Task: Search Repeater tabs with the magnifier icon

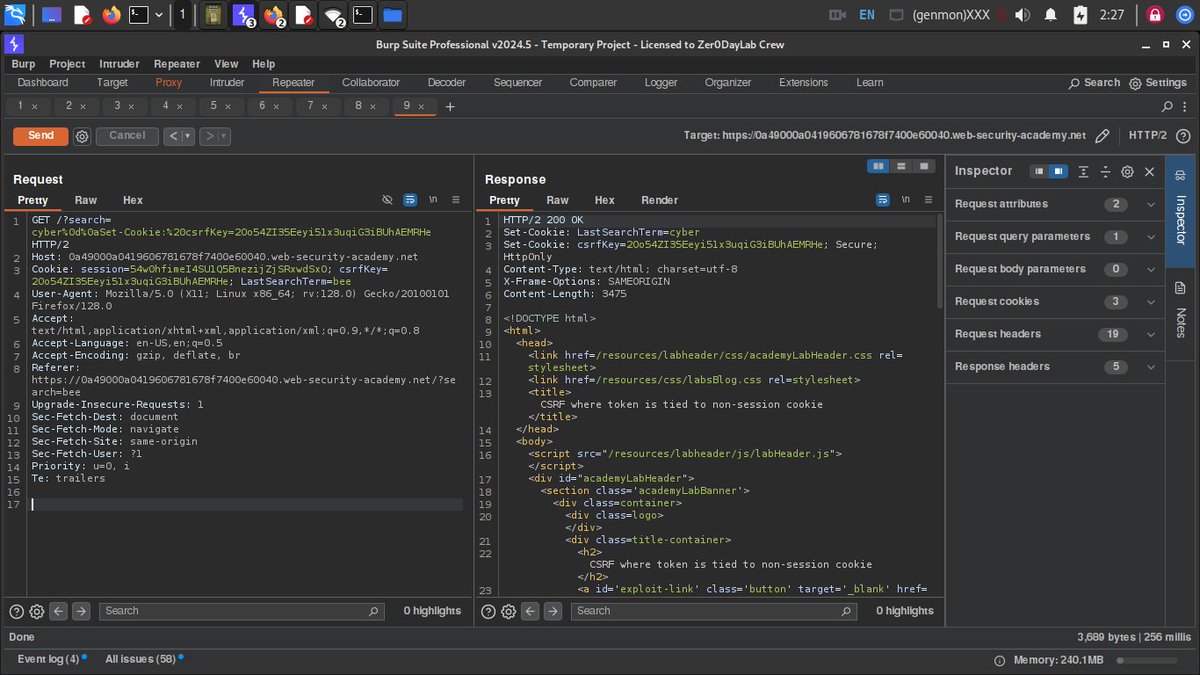Action: point(1167,106)
